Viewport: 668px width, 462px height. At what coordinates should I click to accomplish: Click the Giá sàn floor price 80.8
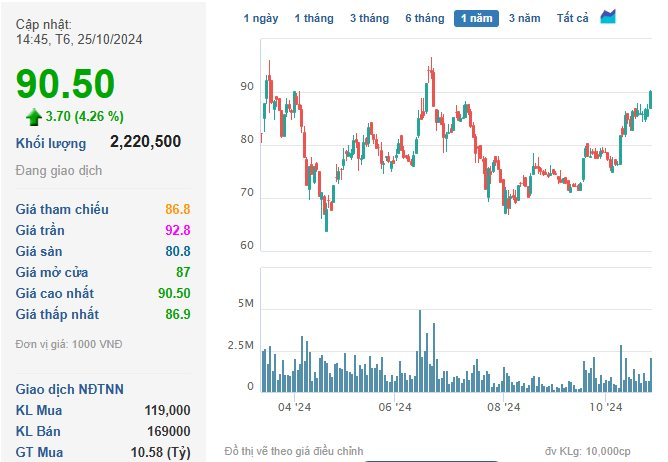177,251
